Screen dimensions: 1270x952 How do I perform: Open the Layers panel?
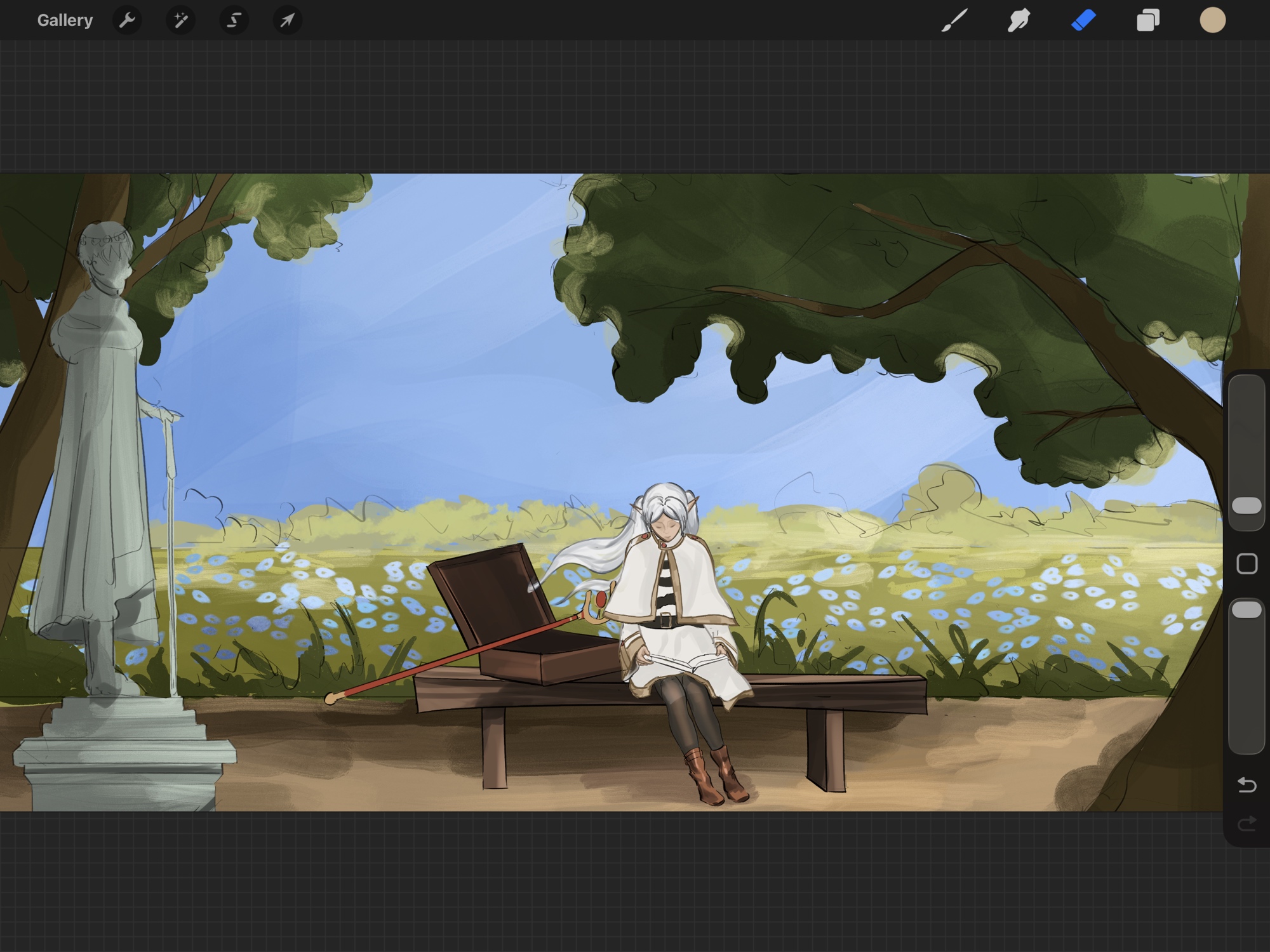click(1148, 20)
